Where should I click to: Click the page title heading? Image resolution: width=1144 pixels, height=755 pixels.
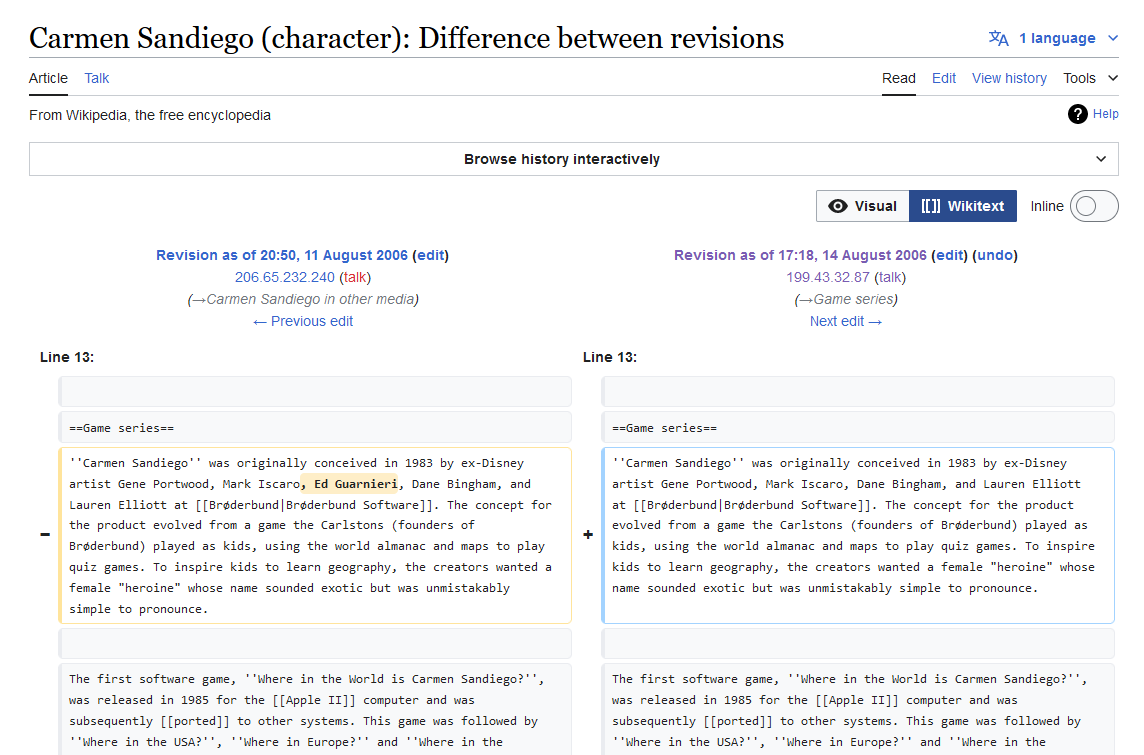(406, 38)
